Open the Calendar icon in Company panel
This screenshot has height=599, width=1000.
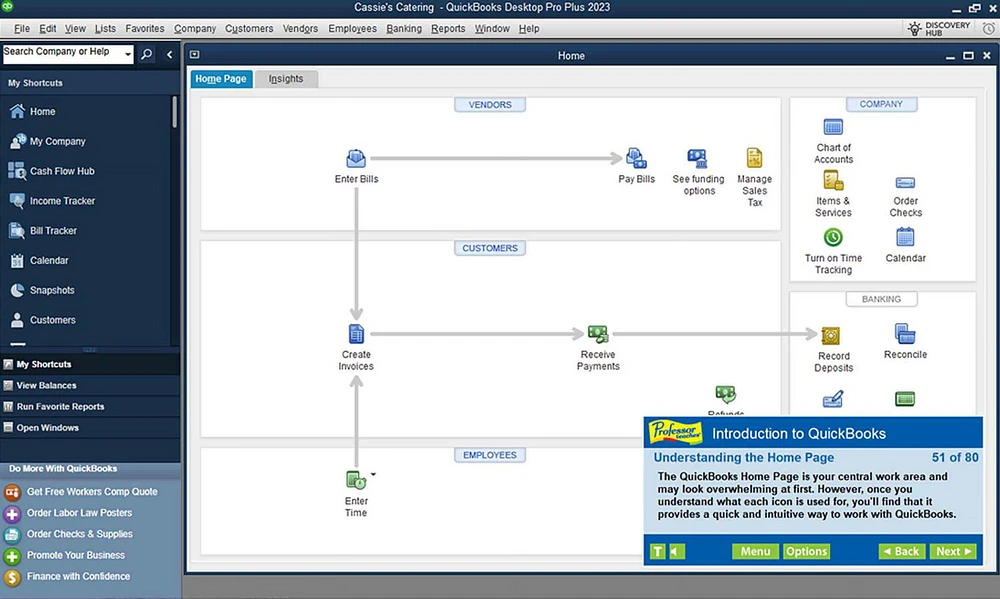905,237
